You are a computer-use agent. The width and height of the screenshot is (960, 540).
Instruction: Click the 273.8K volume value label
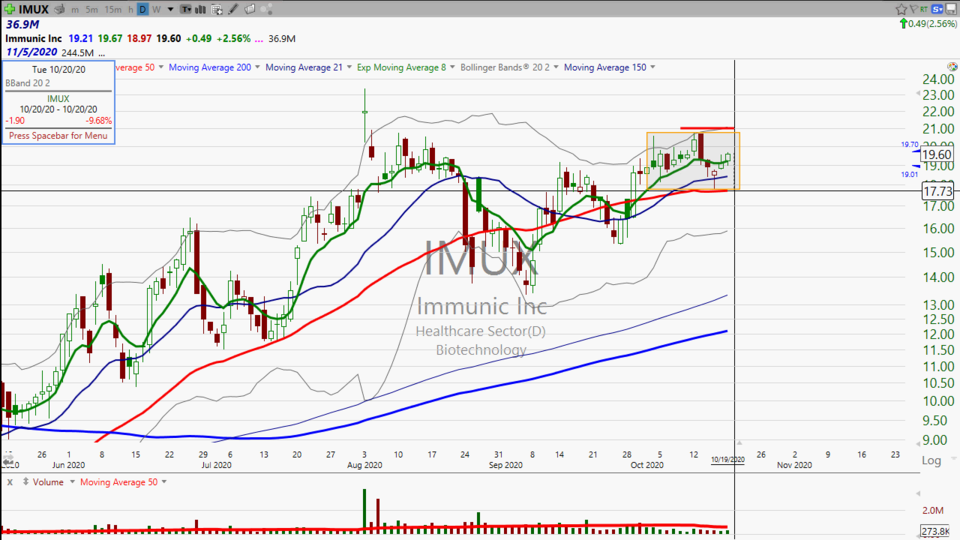tap(936, 531)
